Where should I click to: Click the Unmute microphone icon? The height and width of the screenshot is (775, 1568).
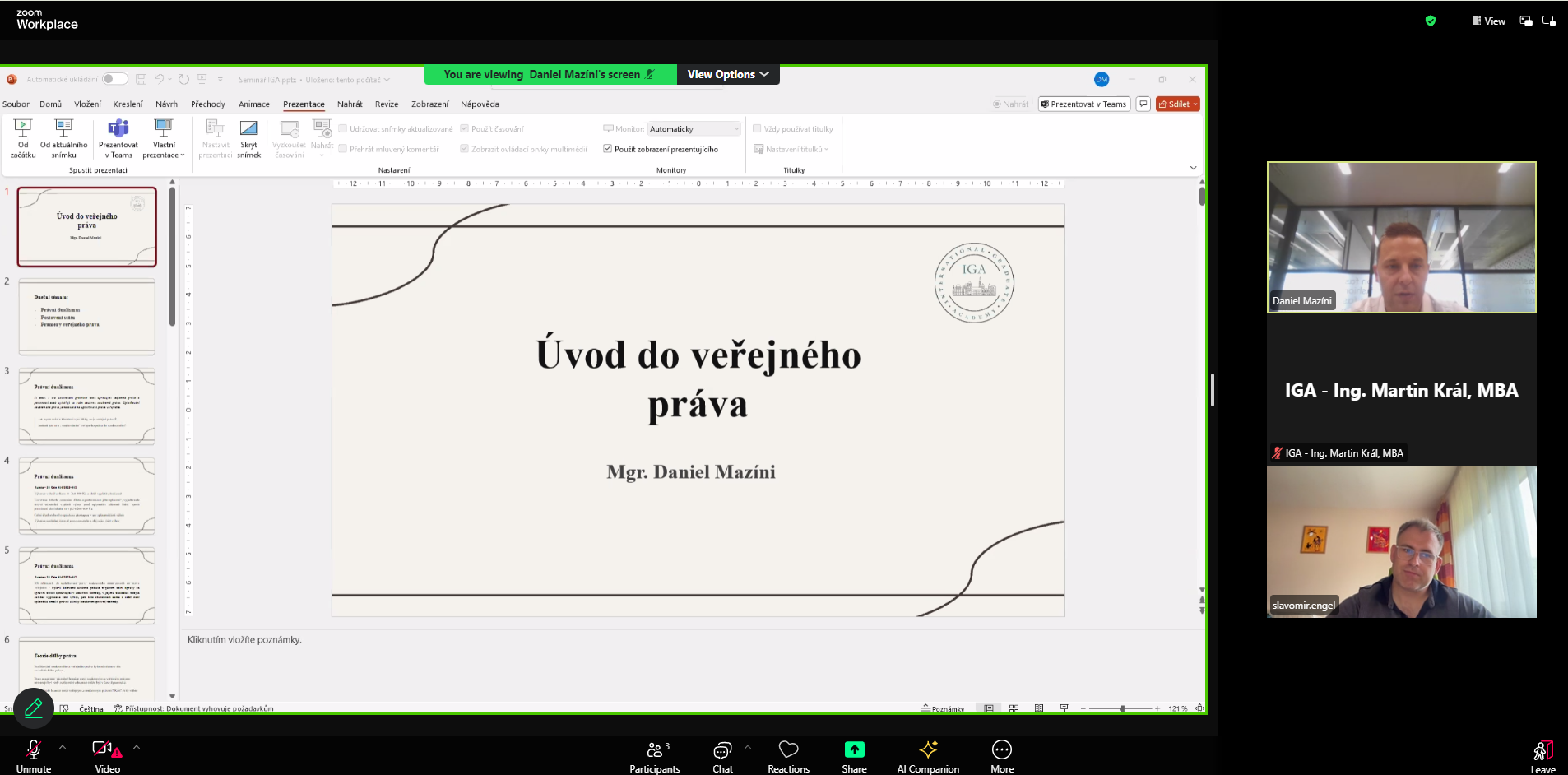pyautogui.click(x=34, y=749)
